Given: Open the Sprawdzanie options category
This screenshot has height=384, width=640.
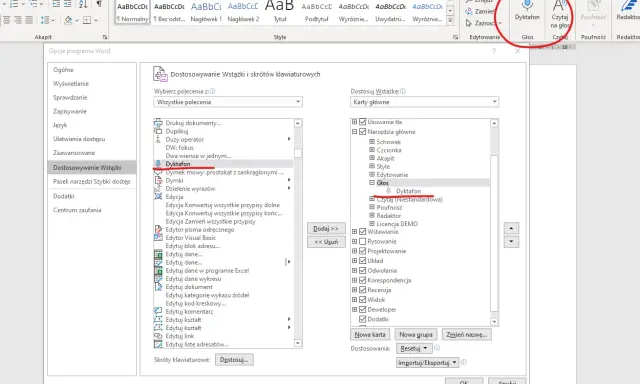Looking at the screenshot, I should [x=70, y=98].
